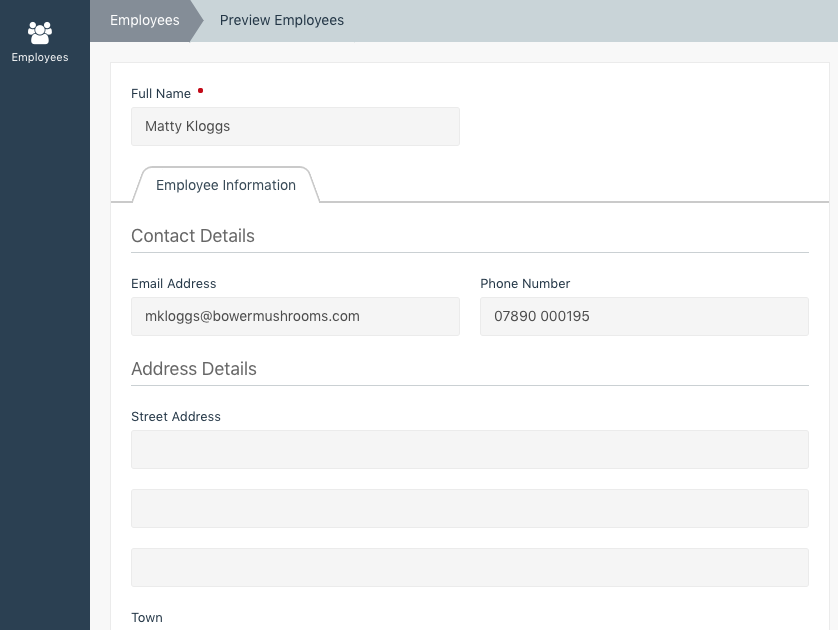Select the Phone Number field showing 07890 000195

click(644, 316)
